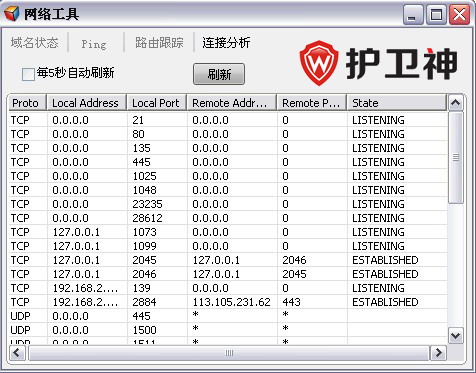Sort by Remote P... column header

point(312,103)
